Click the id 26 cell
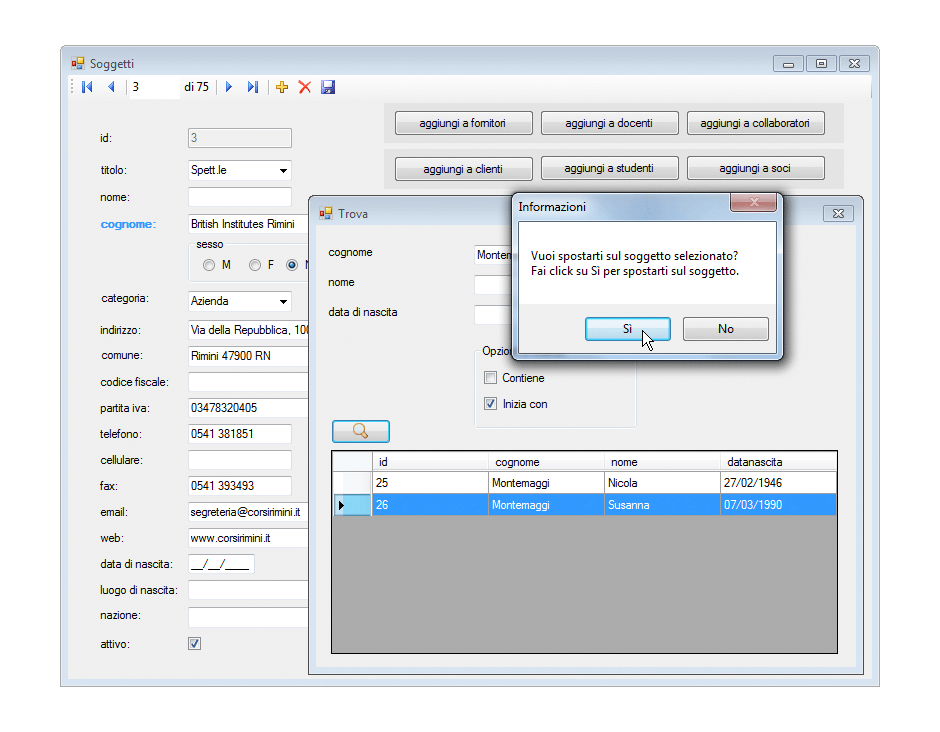This screenshot has width=940, height=732. (430, 505)
